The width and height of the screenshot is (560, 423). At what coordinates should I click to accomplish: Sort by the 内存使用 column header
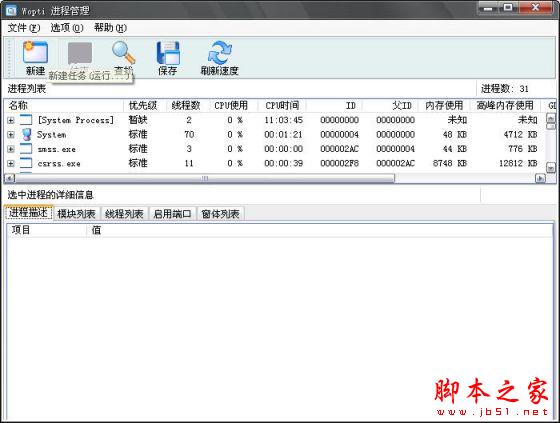(x=444, y=105)
